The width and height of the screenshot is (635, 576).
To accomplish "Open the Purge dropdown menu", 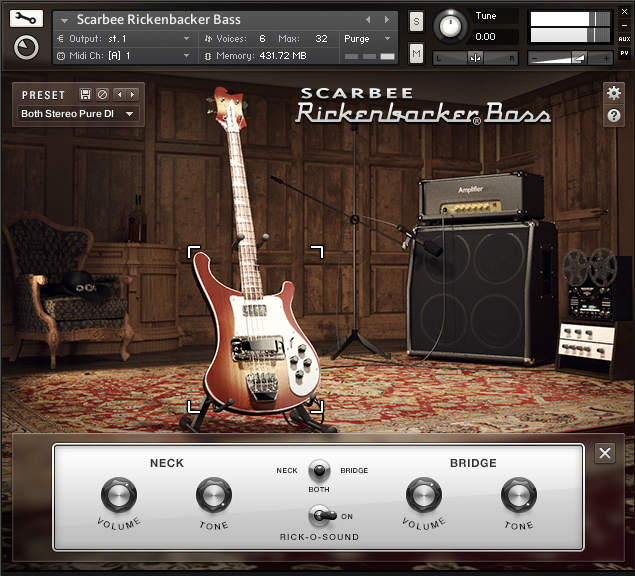I will (367, 39).
